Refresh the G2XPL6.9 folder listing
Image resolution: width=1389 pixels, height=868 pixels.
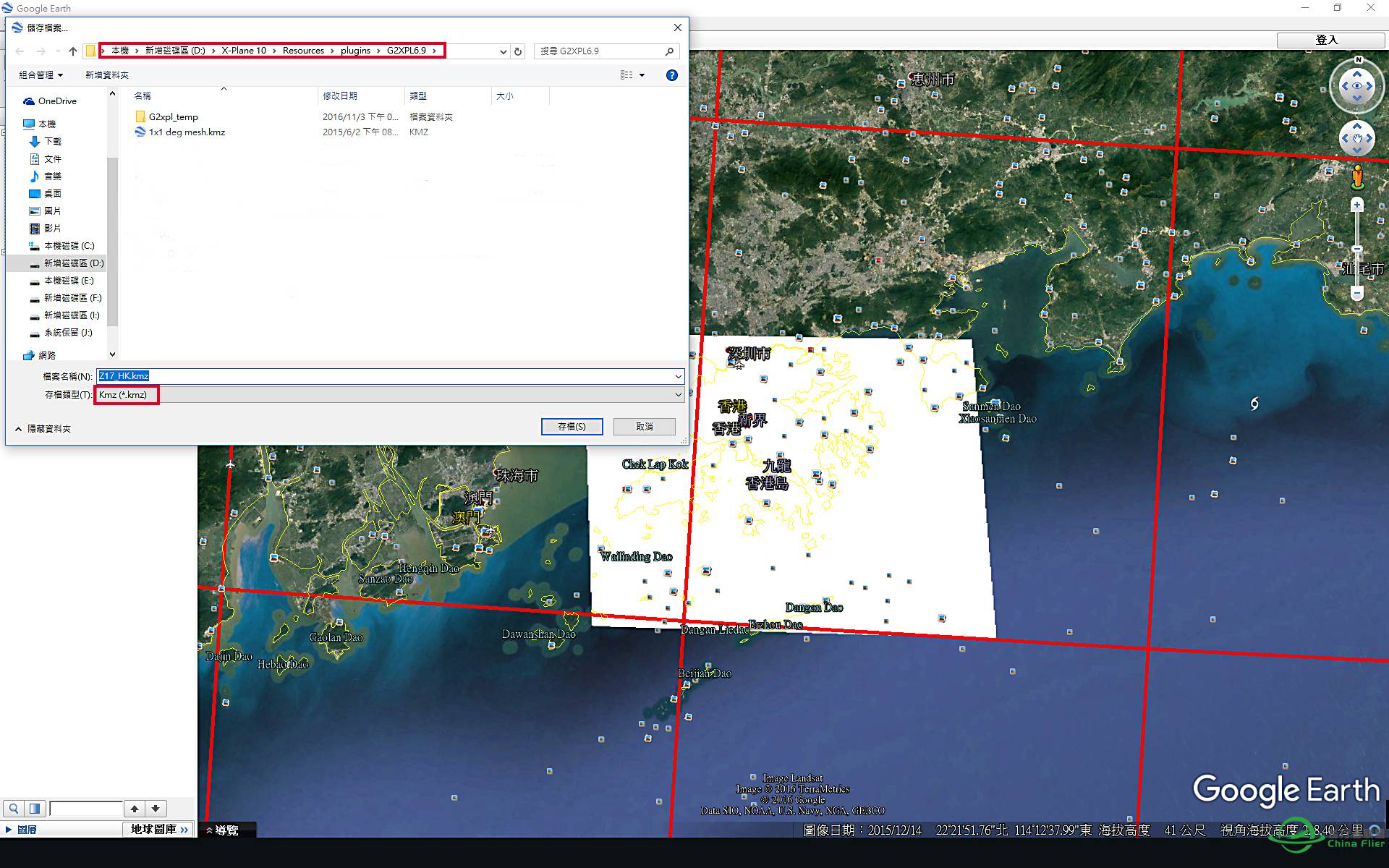pos(518,51)
